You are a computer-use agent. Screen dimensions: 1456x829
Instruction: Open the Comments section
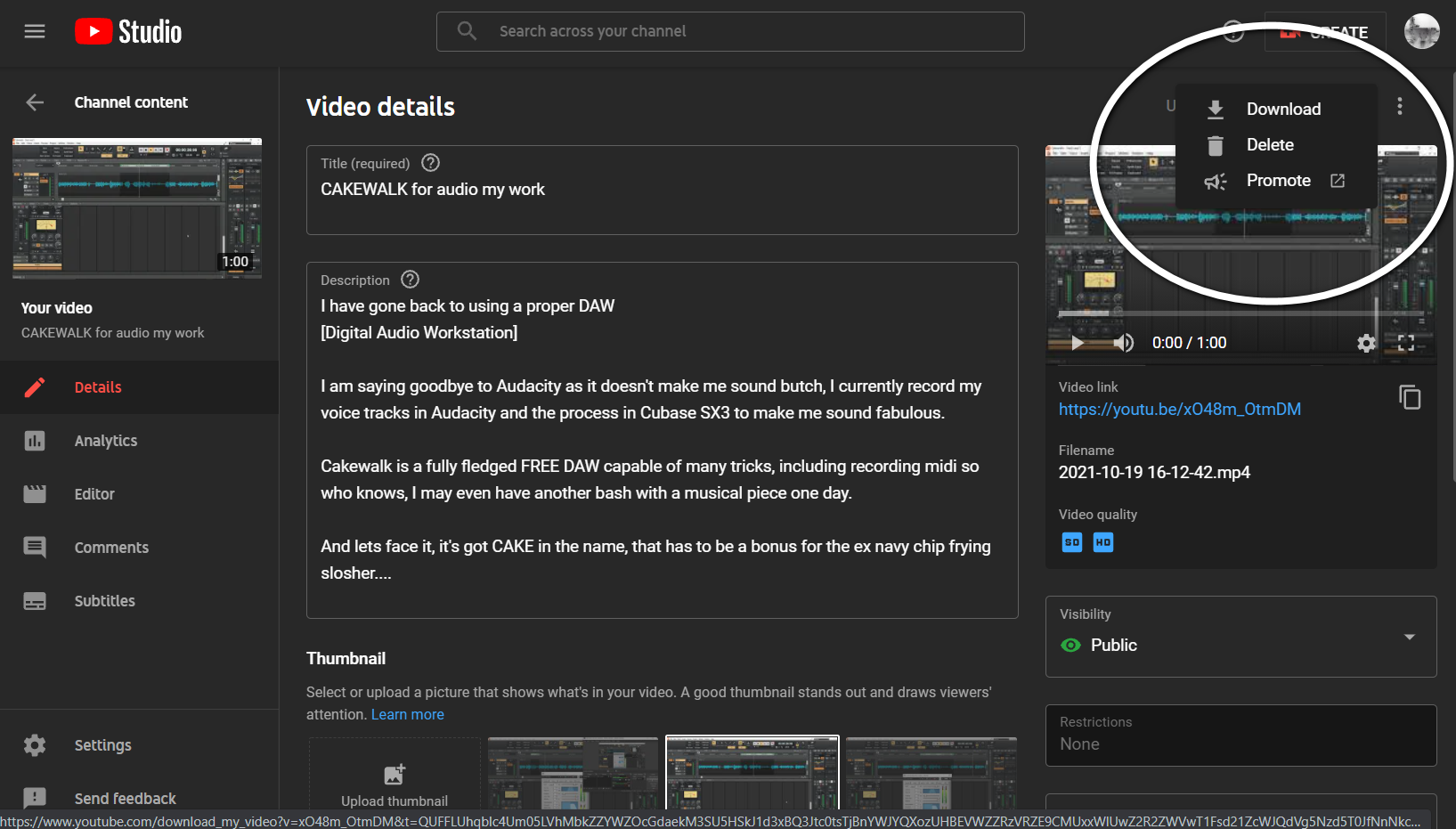click(x=139, y=548)
